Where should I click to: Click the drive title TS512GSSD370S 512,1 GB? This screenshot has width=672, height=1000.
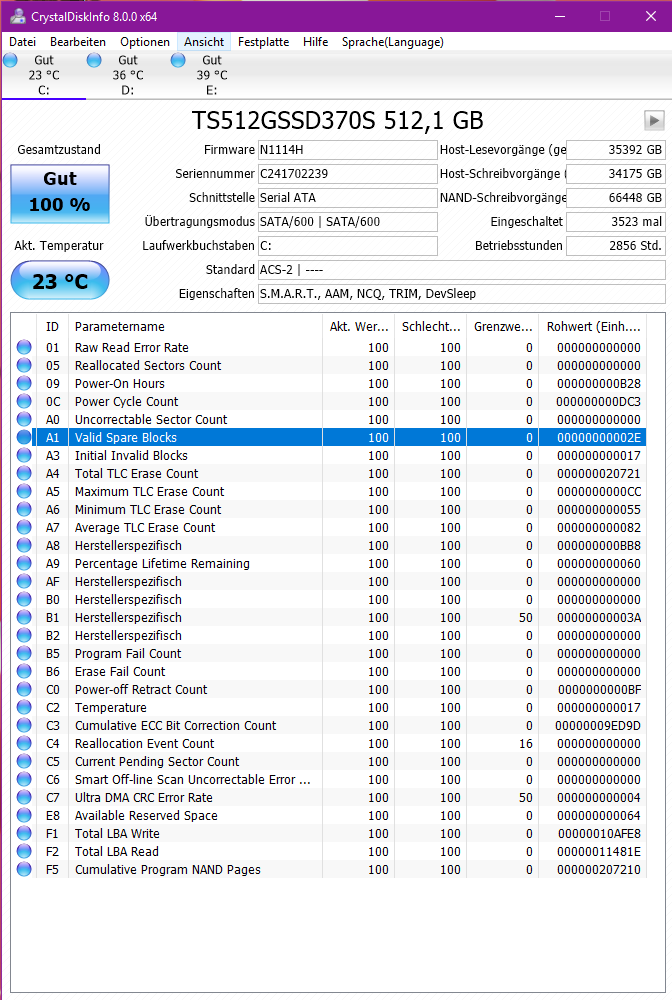pyautogui.click(x=337, y=121)
